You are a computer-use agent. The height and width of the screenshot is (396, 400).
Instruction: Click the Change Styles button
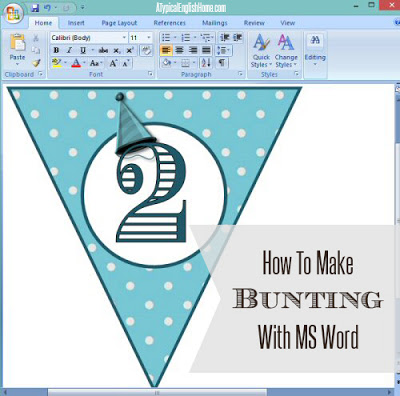point(286,51)
